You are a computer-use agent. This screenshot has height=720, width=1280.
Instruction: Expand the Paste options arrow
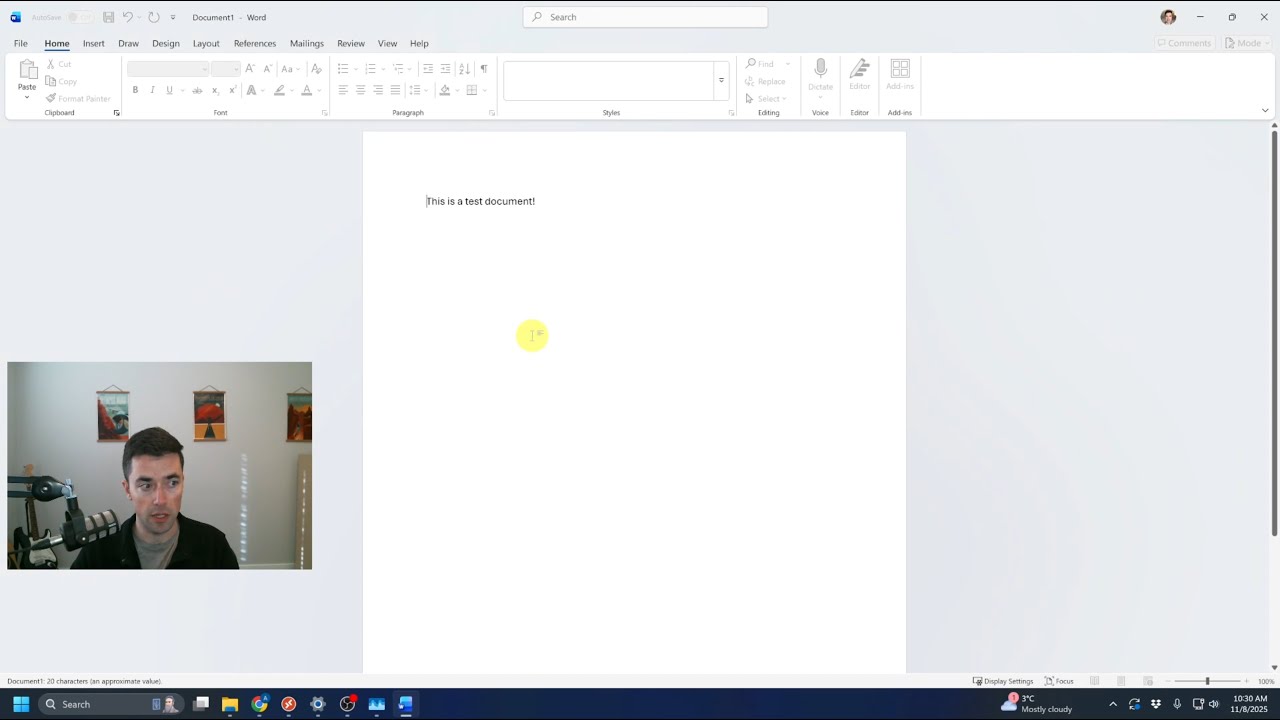27,97
